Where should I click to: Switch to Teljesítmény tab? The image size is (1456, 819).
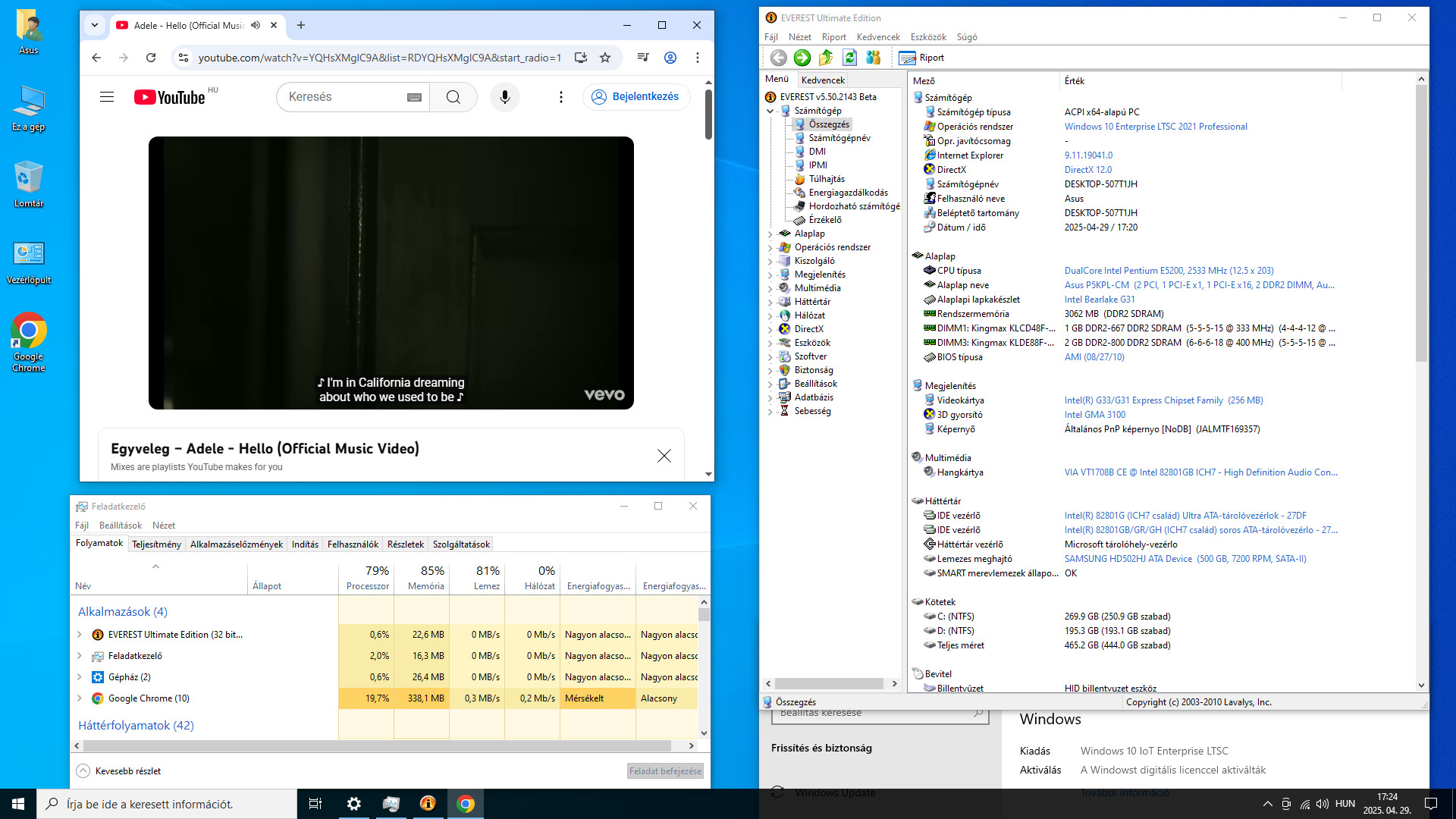[x=156, y=544]
